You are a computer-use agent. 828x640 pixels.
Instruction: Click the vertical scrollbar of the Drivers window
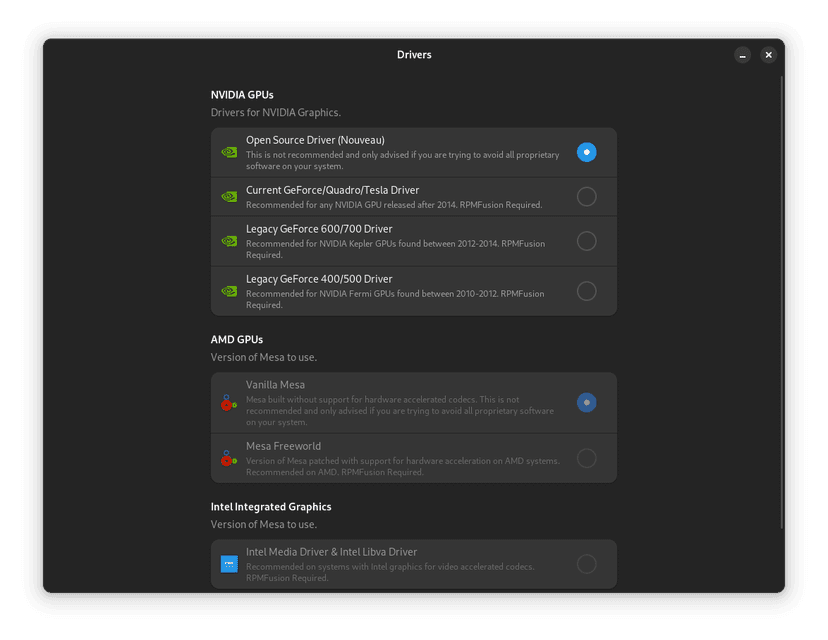782,302
